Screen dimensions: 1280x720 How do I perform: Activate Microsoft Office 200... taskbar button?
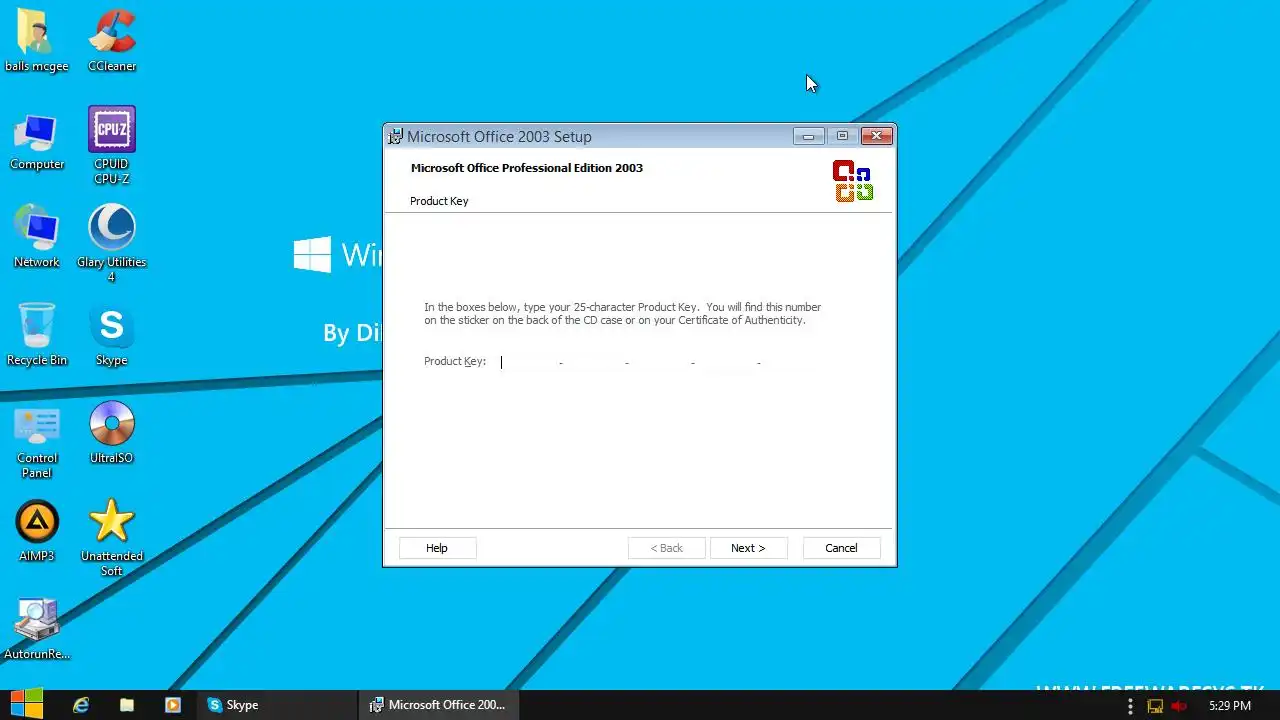pos(438,705)
